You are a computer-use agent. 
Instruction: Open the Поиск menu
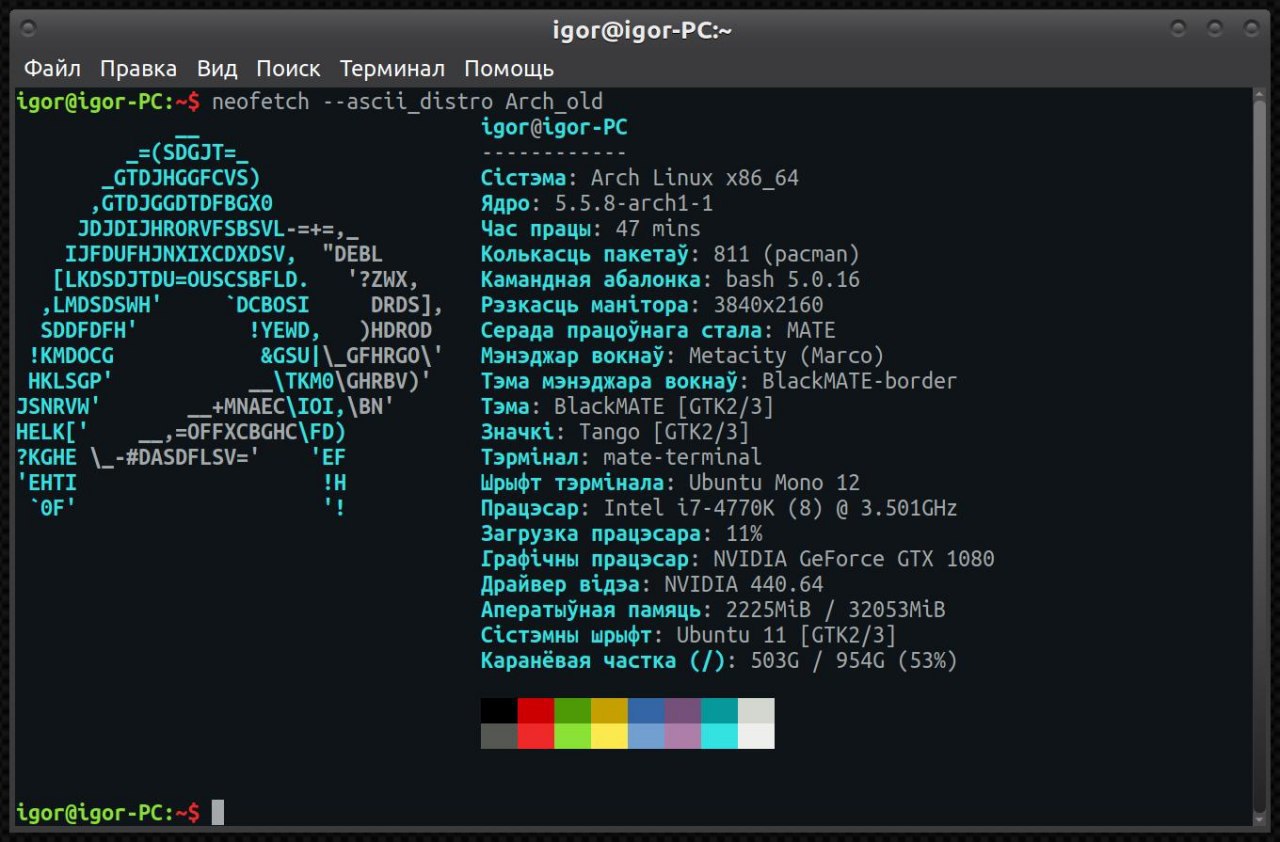tap(288, 69)
